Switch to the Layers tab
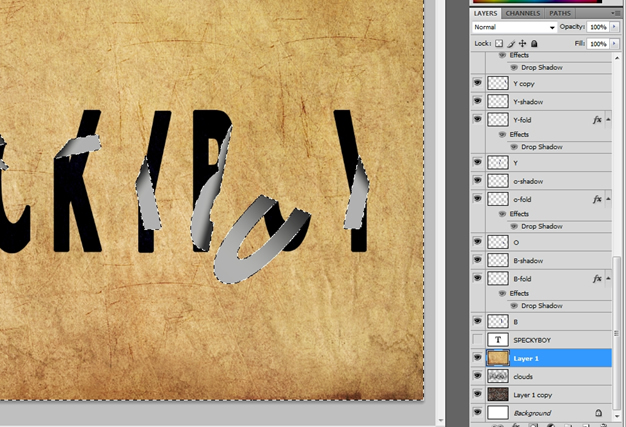This screenshot has height=427, width=626. pos(485,13)
